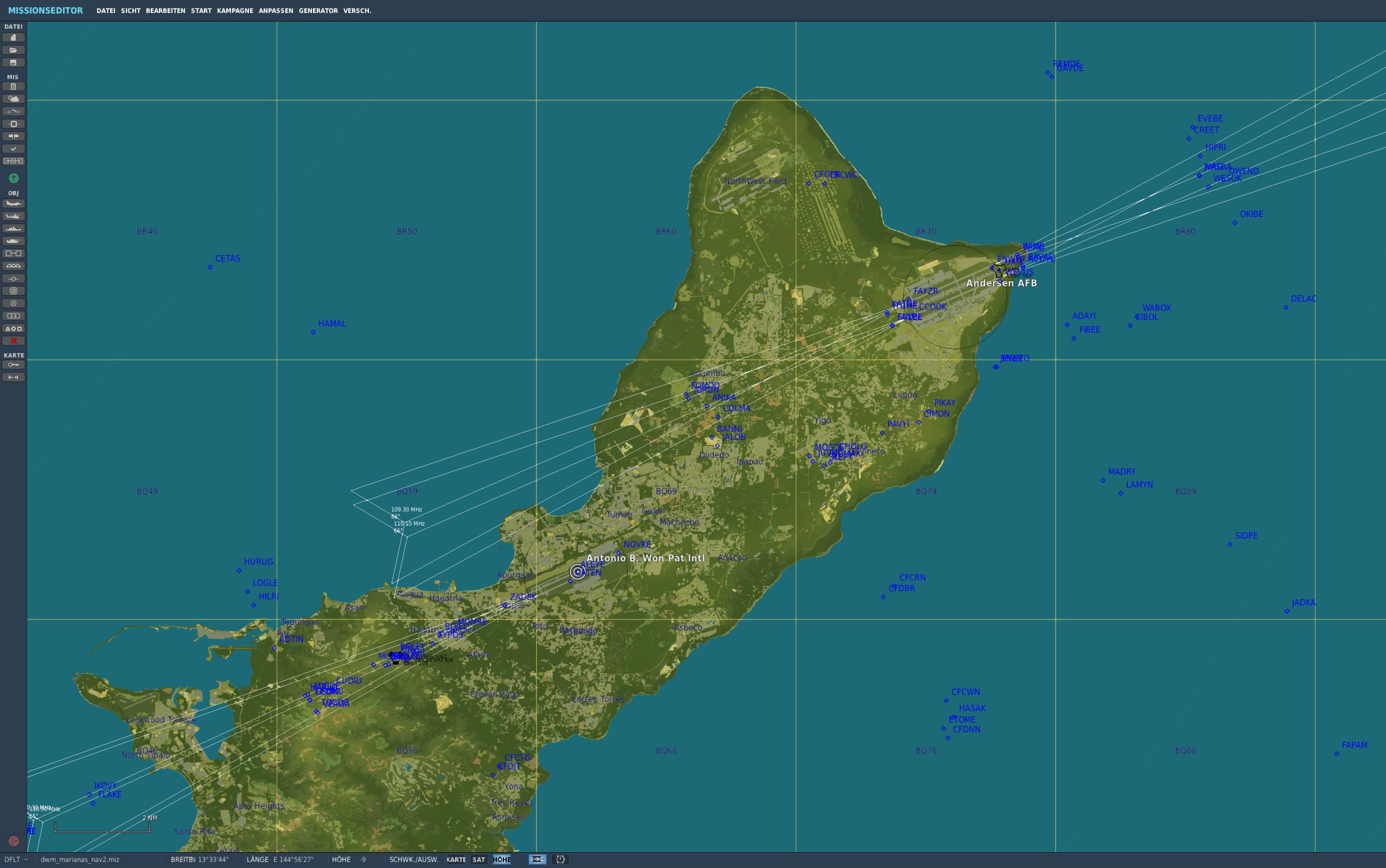Click the red X delete tool
Screen dimensions: 1386x868
point(13,341)
